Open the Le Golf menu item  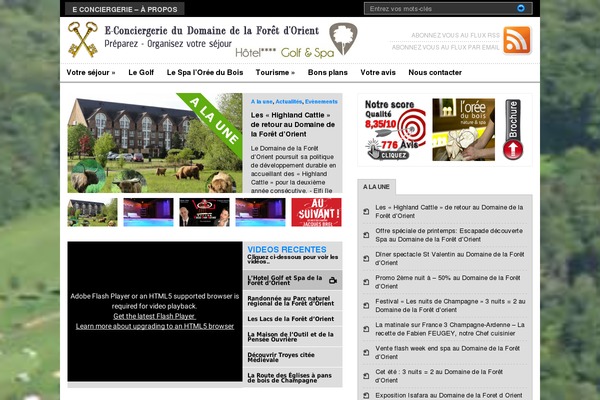(x=141, y=72)
